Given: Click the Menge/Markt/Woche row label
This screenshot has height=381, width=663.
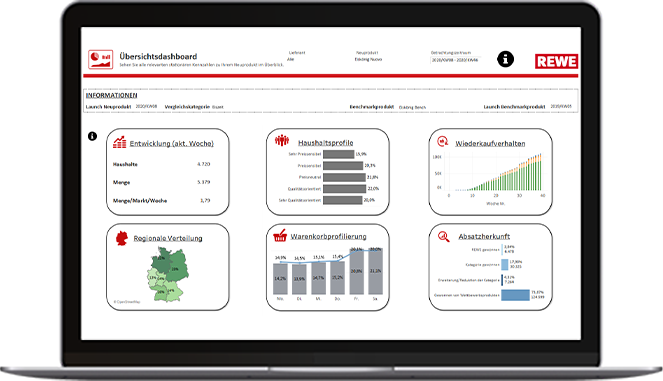Looking at the screenshot, I should pos(140,201).
